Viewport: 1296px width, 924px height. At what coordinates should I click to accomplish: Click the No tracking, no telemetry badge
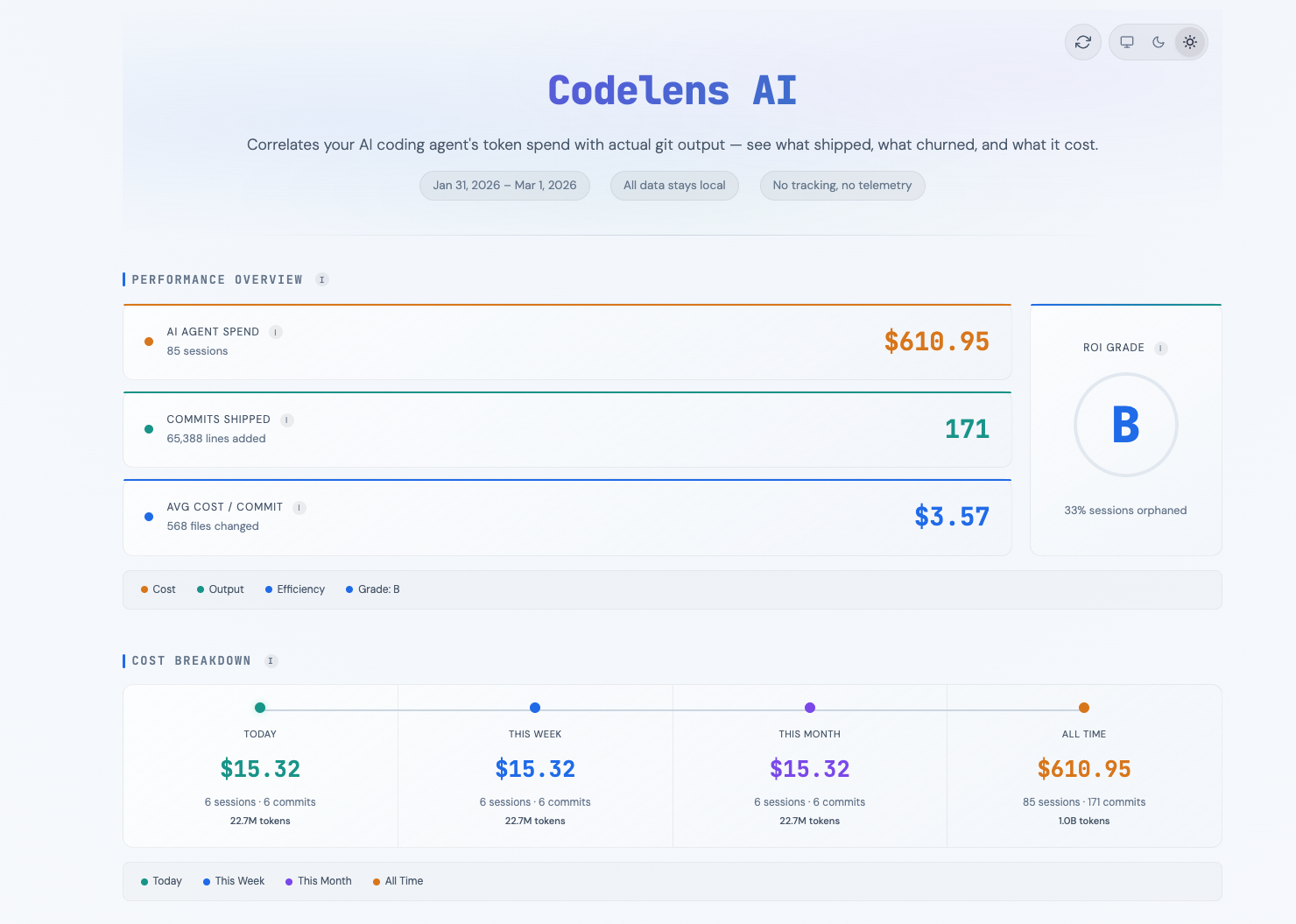[842, 185]
